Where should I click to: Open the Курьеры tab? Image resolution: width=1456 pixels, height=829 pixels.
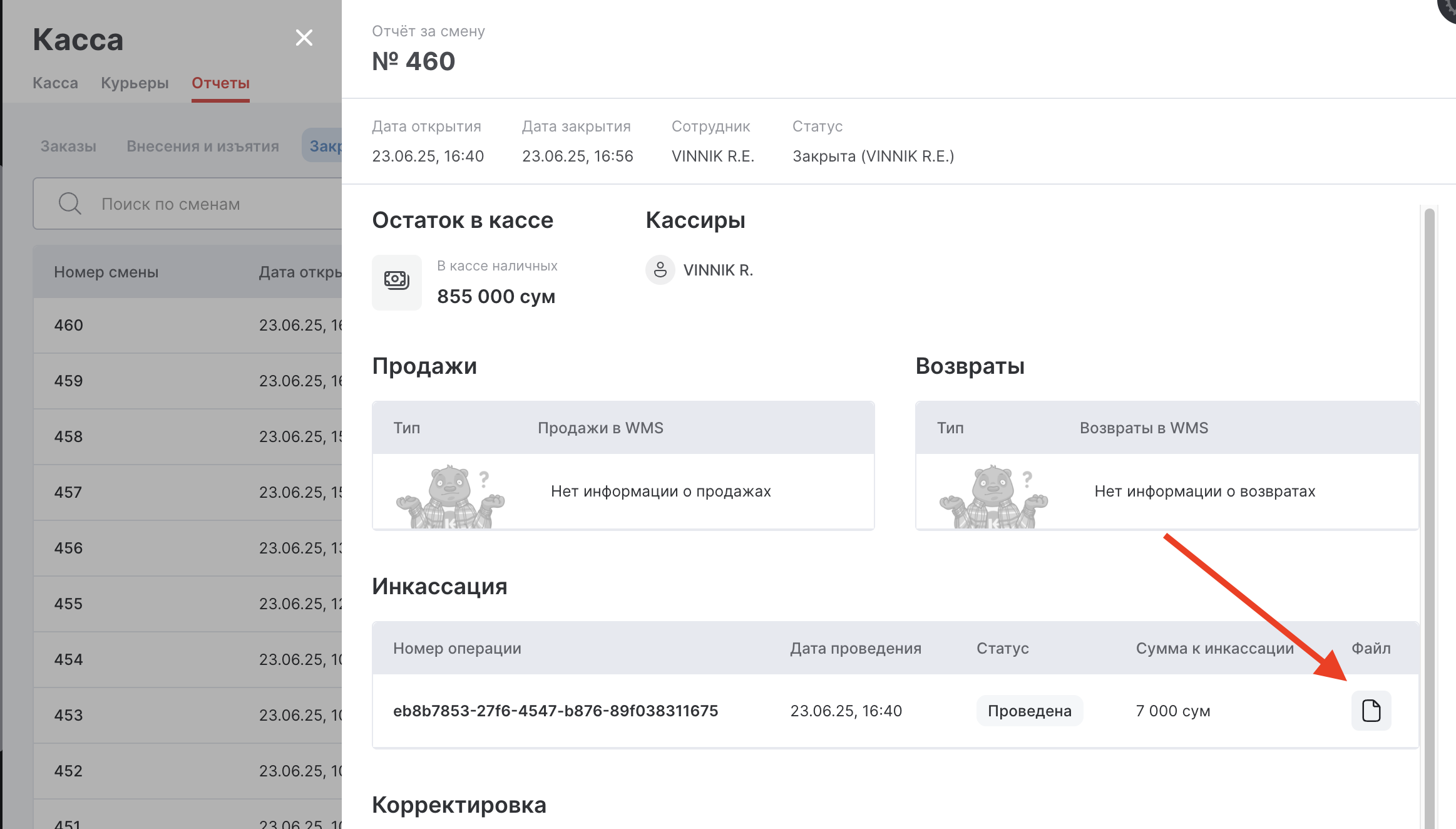(135, 83)
